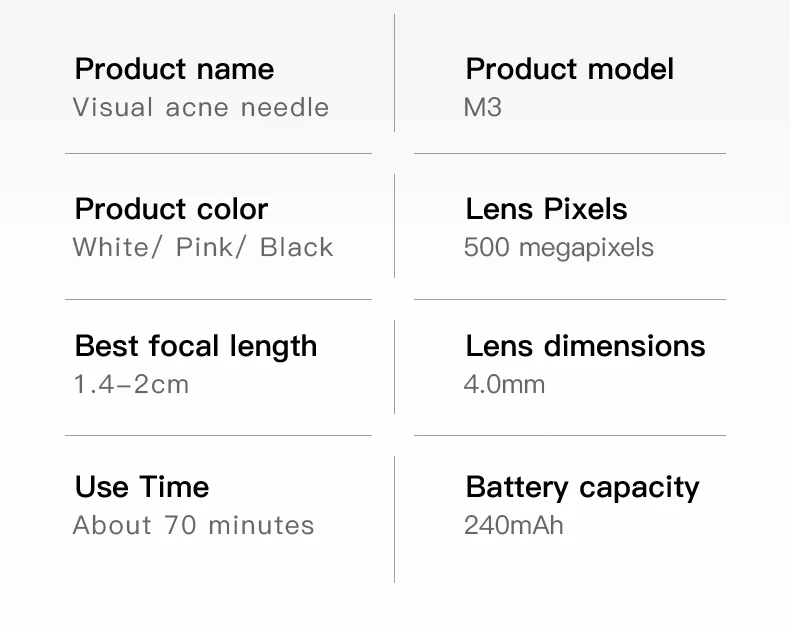Click the horizontal line below "Visual acne needle"
The image size is (790, 631).
(x=218, y=154)
